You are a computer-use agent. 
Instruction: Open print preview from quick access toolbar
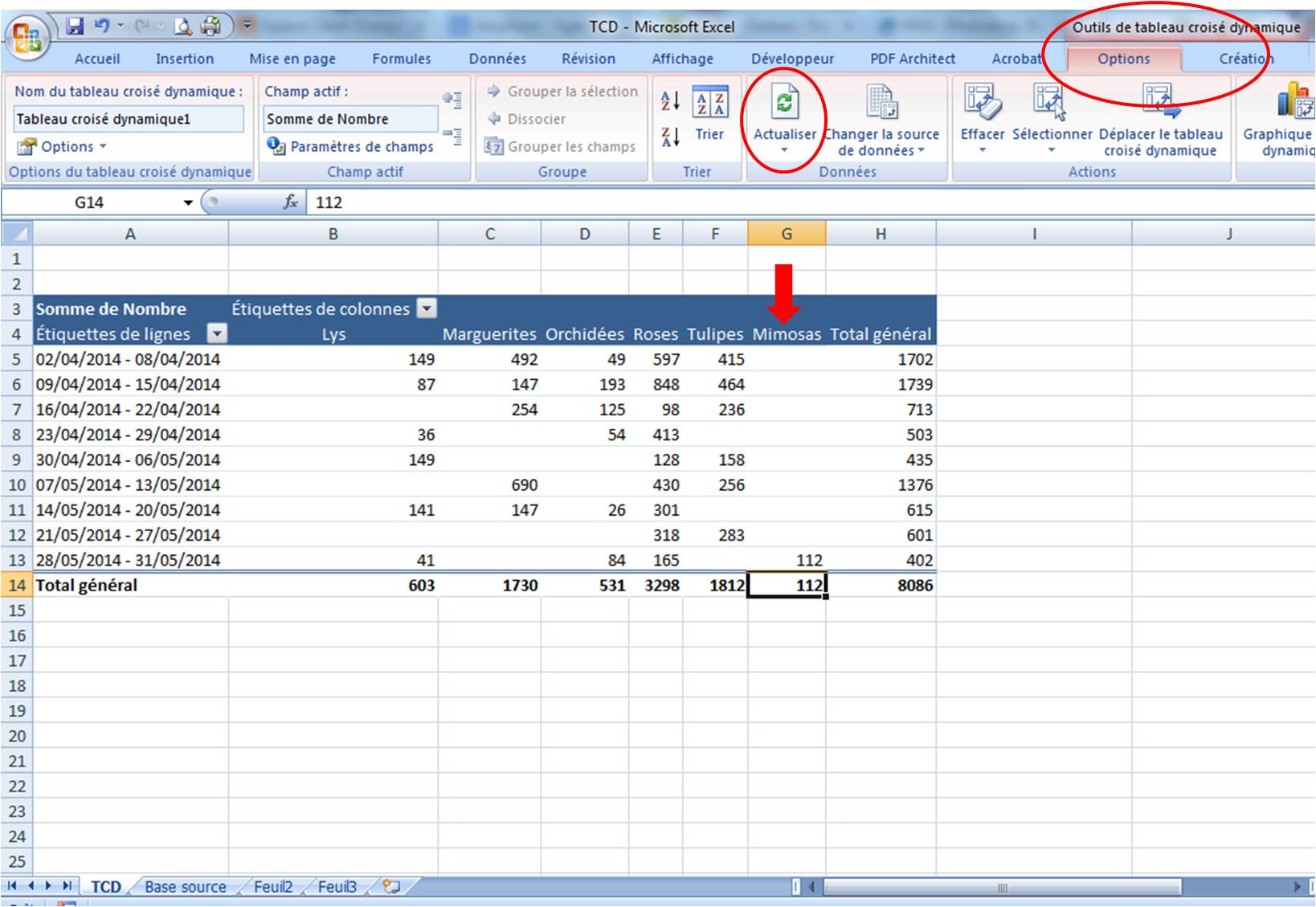tap(183, 27)
